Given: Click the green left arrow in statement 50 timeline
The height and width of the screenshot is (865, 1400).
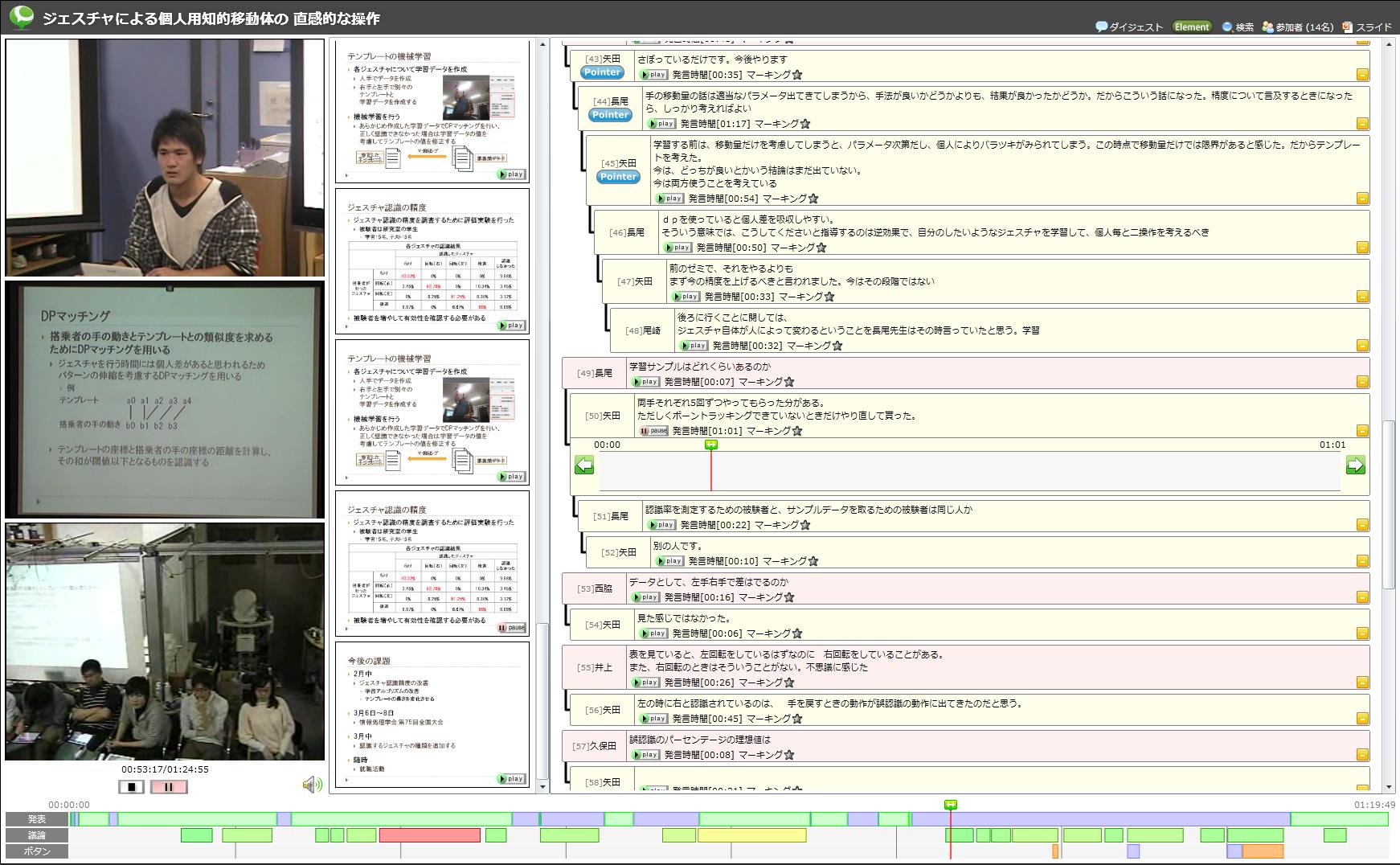Looking at the screenshot, I should tap(584, 465).
